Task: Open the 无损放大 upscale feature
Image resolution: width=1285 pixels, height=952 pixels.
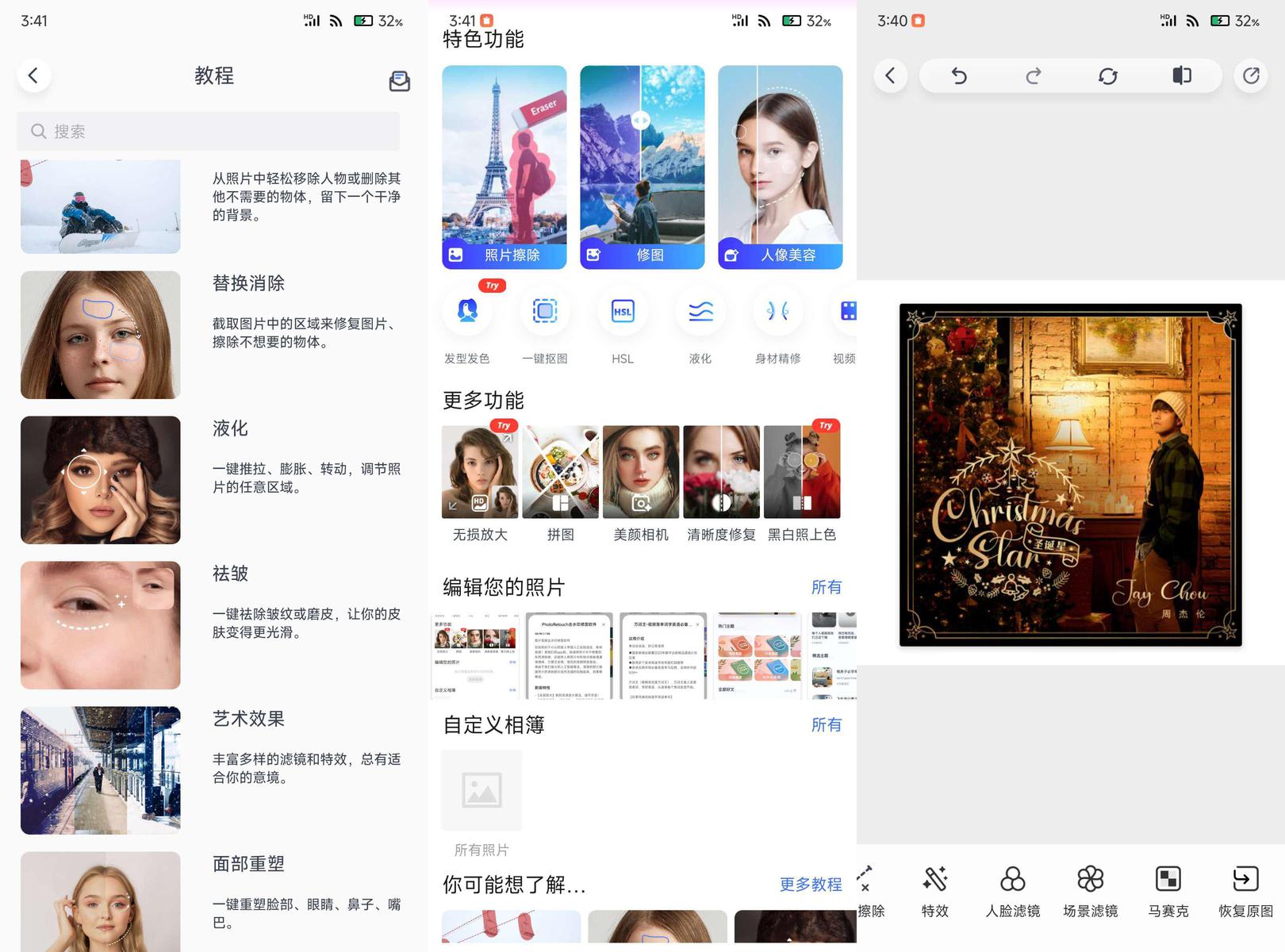Action: tap(480, 472)
